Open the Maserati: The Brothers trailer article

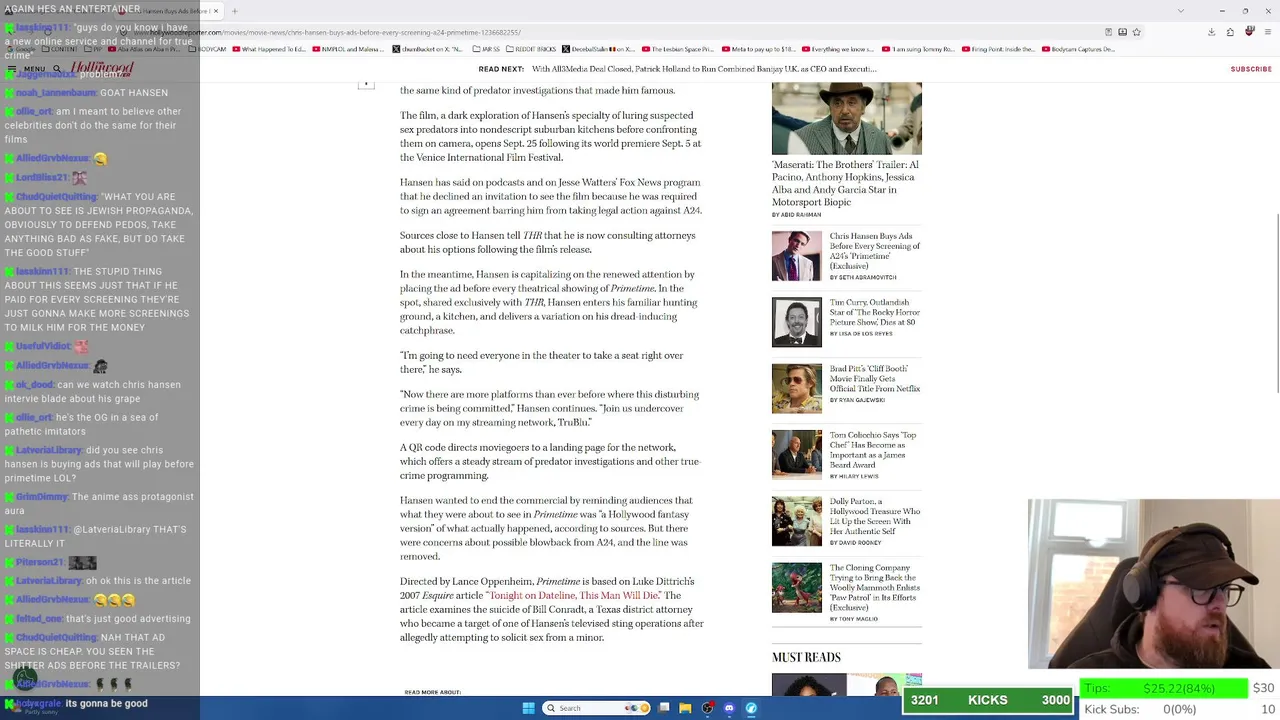click(x=845, y=183)
